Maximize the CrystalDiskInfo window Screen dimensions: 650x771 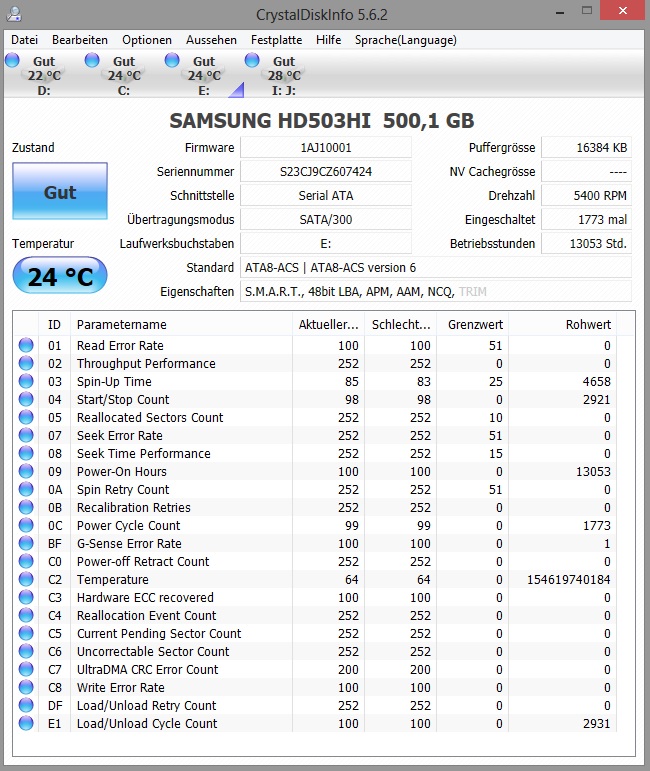[x=587, y=10]
